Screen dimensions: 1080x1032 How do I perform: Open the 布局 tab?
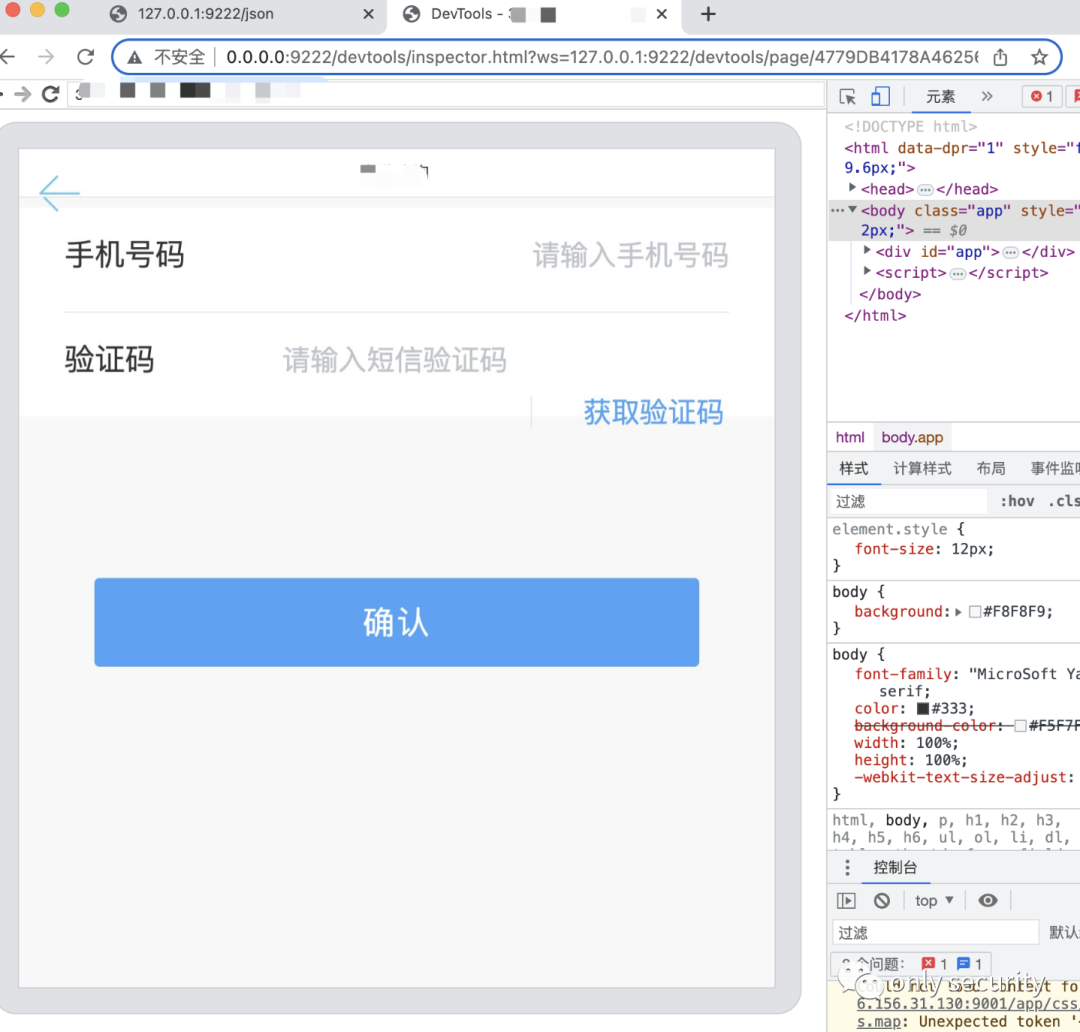[x=990, y=468]
